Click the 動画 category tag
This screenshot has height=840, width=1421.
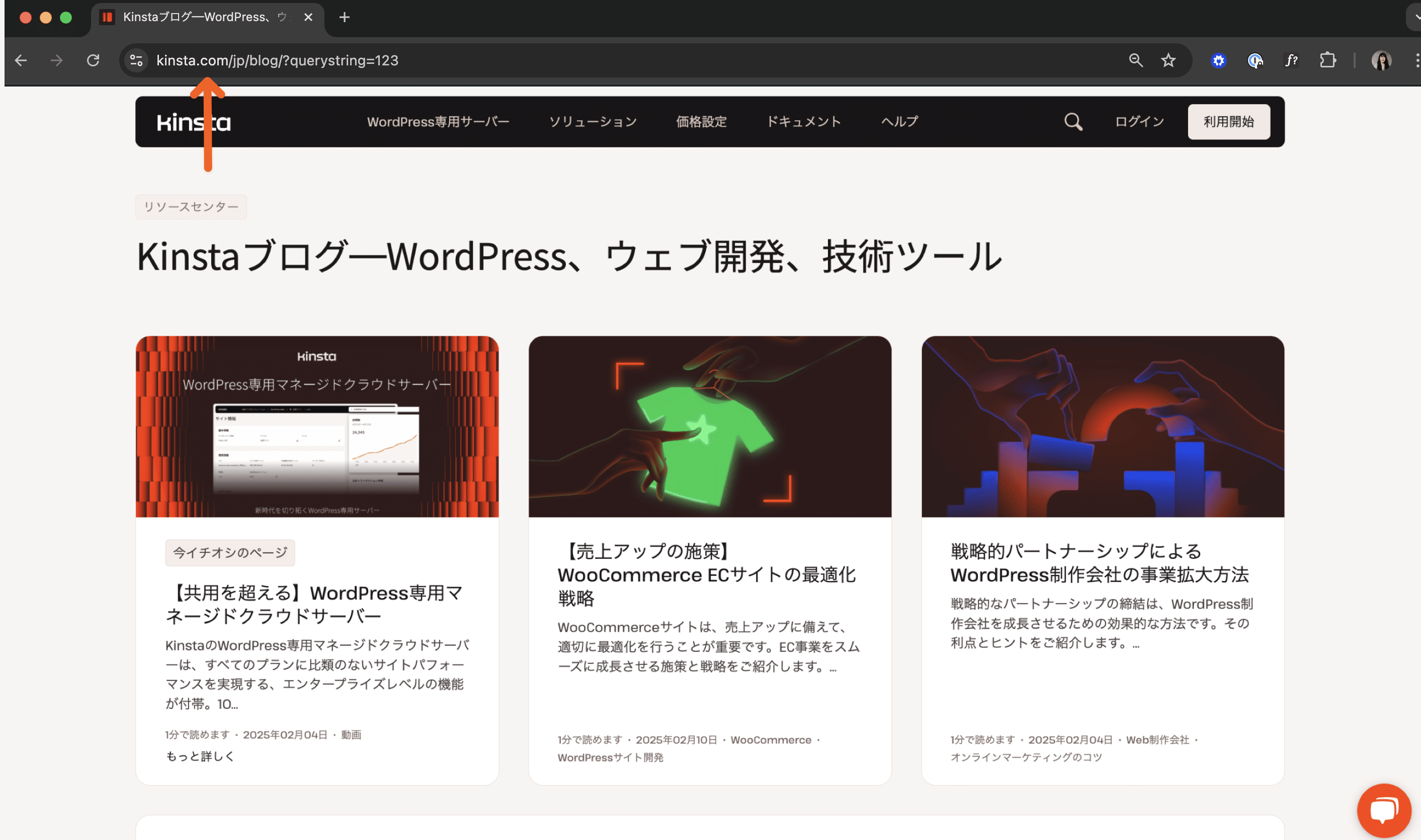pos(351,735)
